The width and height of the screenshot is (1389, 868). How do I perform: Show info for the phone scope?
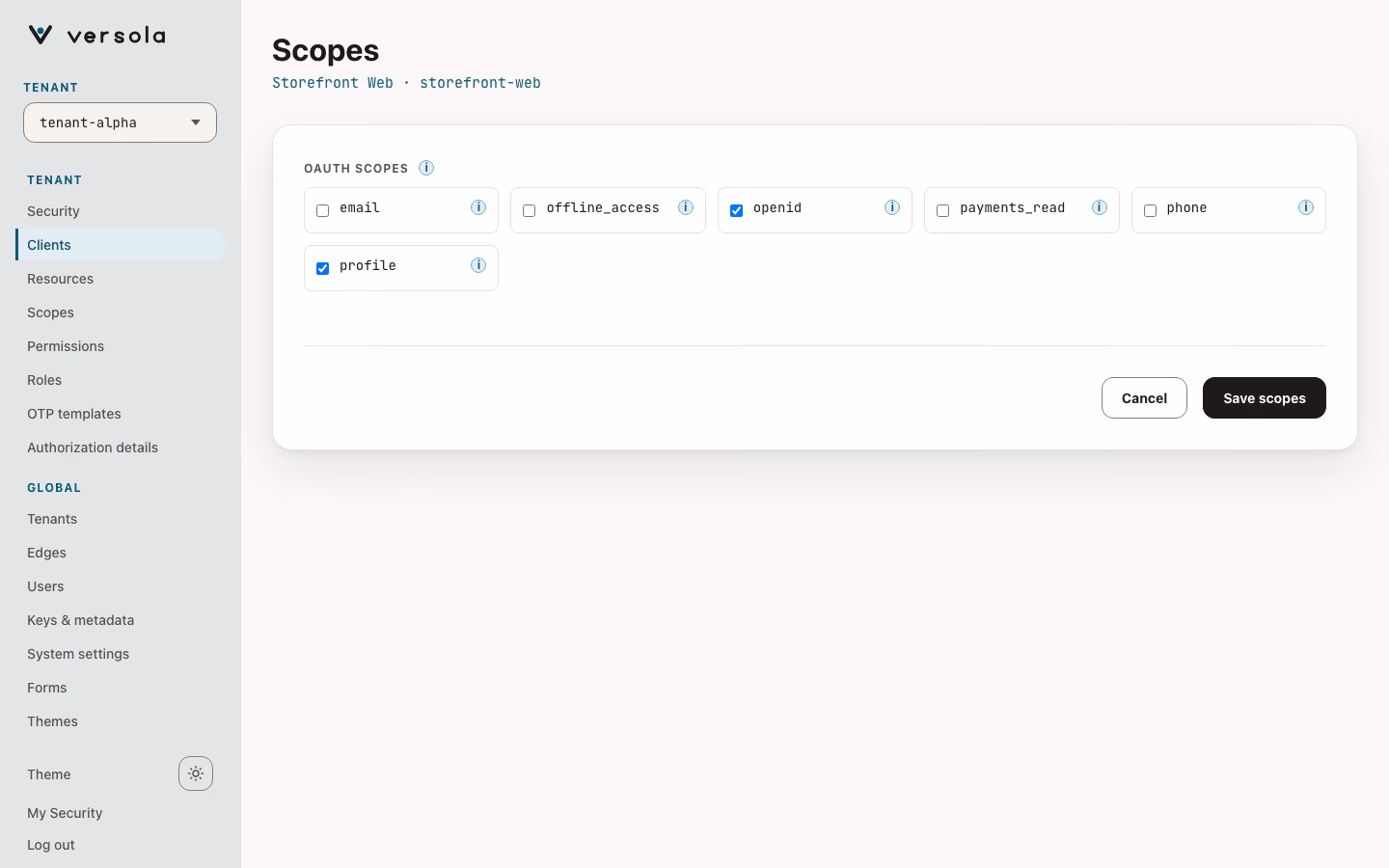click(x=1306, y=207)
